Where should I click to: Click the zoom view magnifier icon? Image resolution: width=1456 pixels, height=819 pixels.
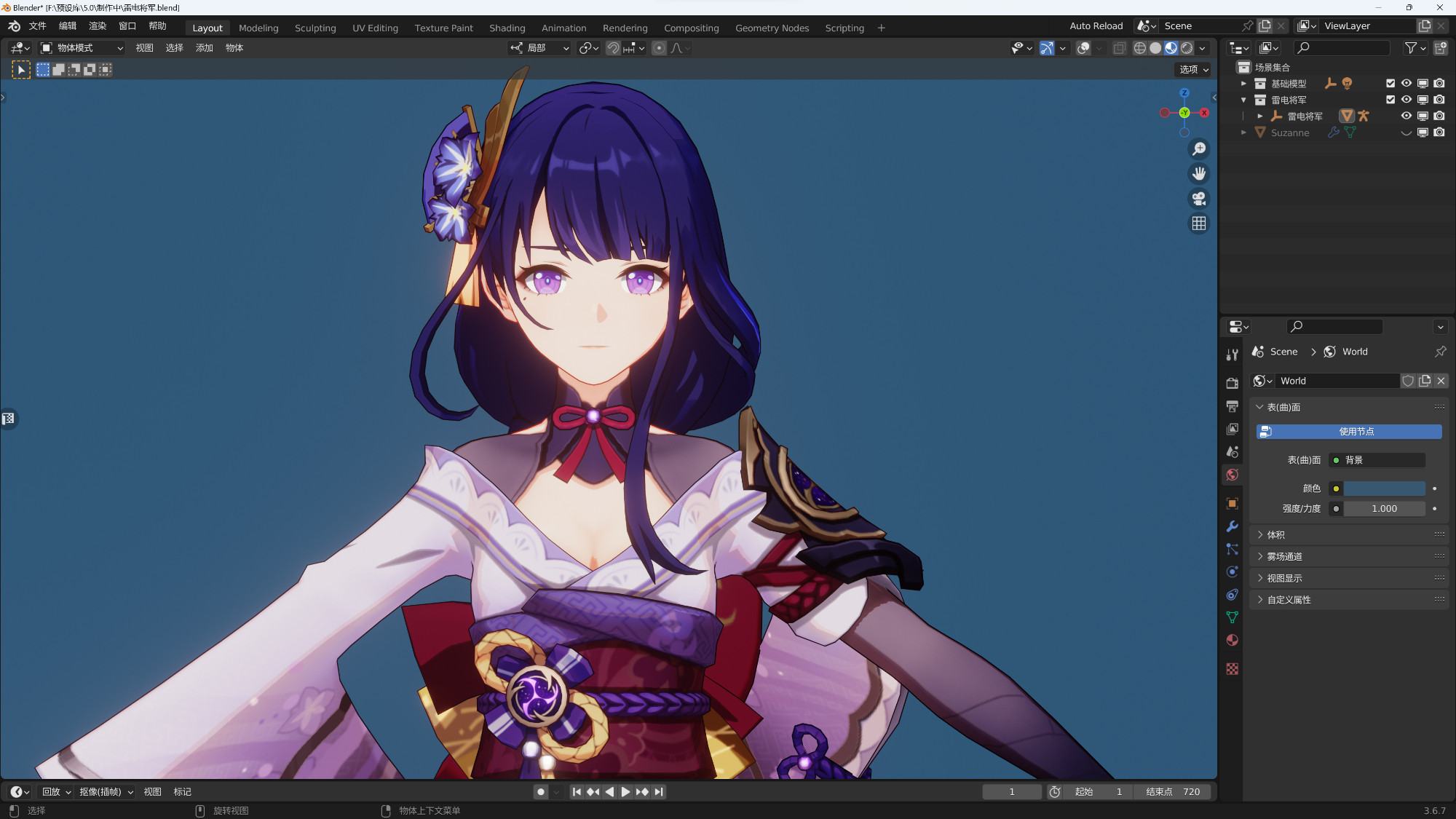(x=1199, y=149)
